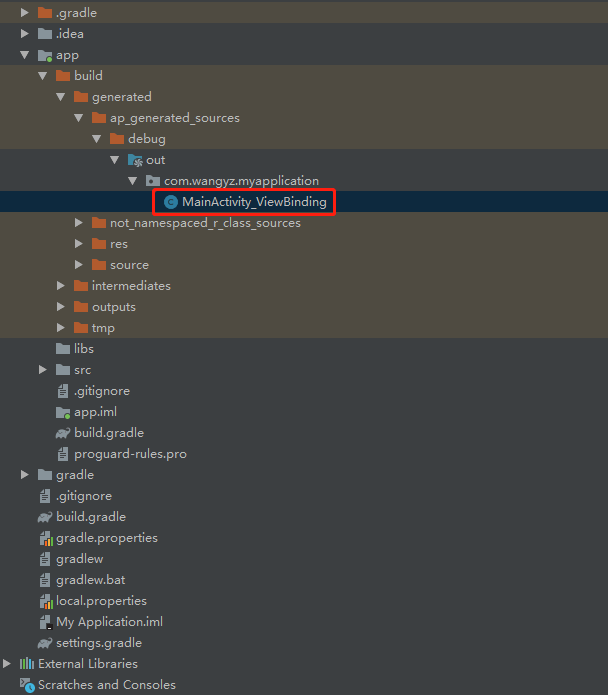Click the local.properties file icon
This screenshot has height=695, width=608.
pos(46,601)
